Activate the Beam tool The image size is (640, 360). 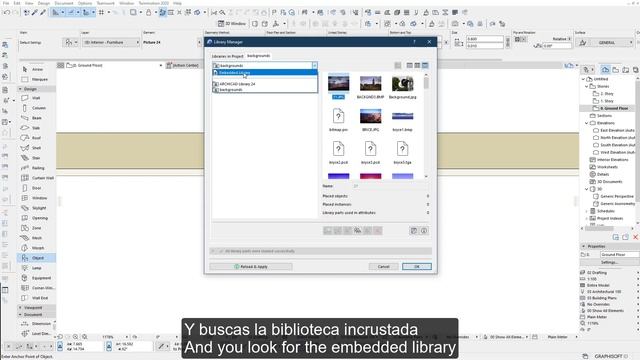[37, 118]
